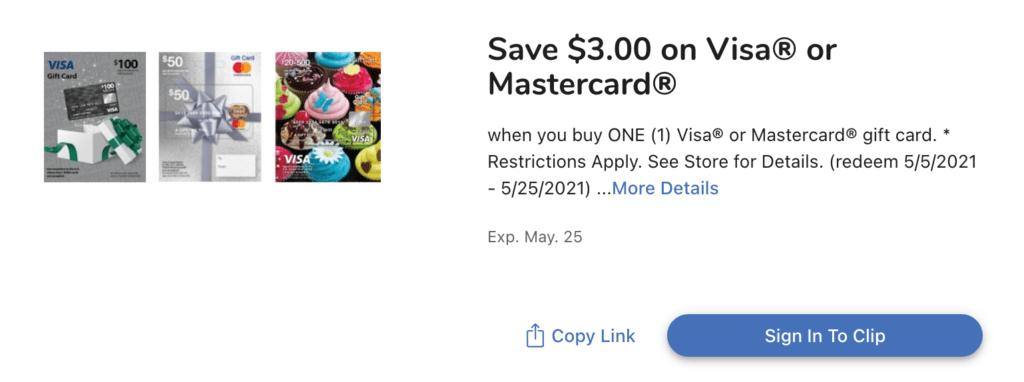Screen dimensions: 1024x382
Task: Select the $50 Mastercard gift card thumbnail
Action: pos(210,117)
